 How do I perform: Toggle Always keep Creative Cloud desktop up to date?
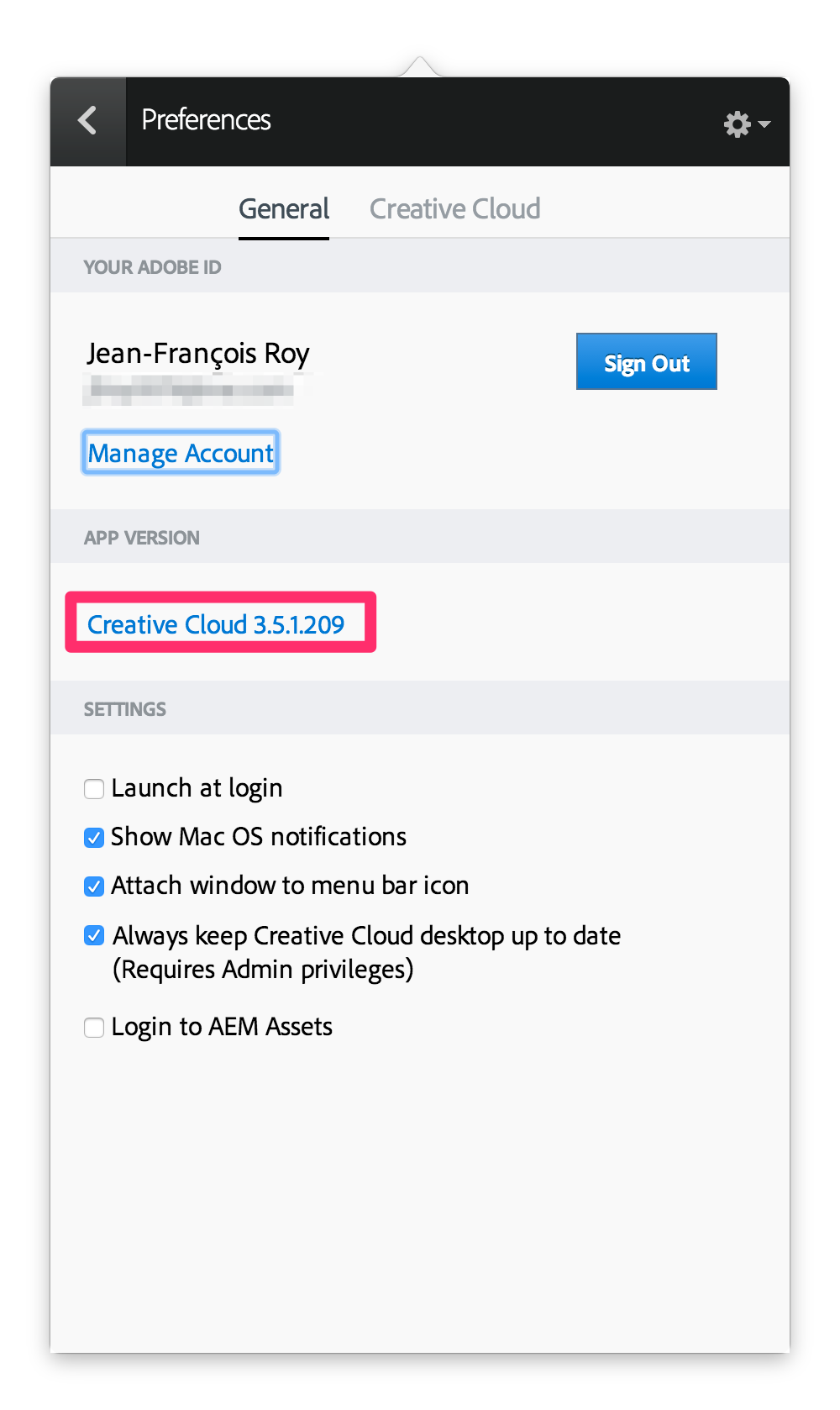94,935
